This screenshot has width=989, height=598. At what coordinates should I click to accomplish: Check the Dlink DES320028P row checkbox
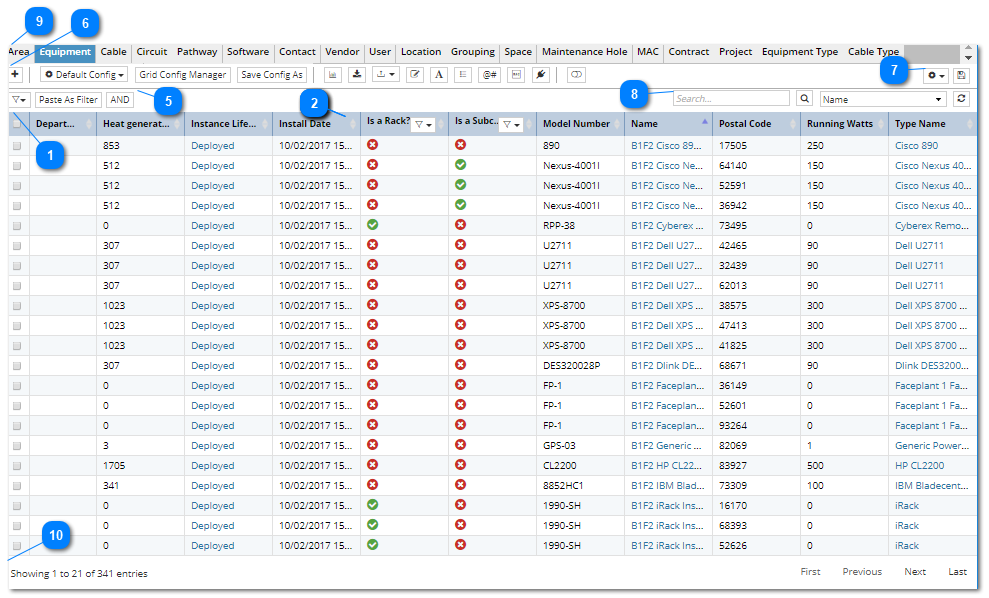coord(17,366)
